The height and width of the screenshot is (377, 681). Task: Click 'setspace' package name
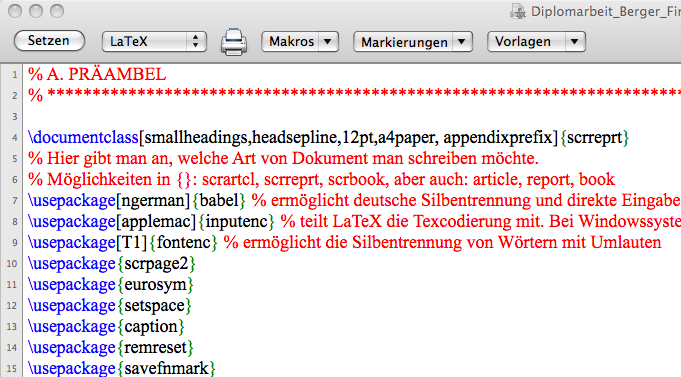click(155, 305)
